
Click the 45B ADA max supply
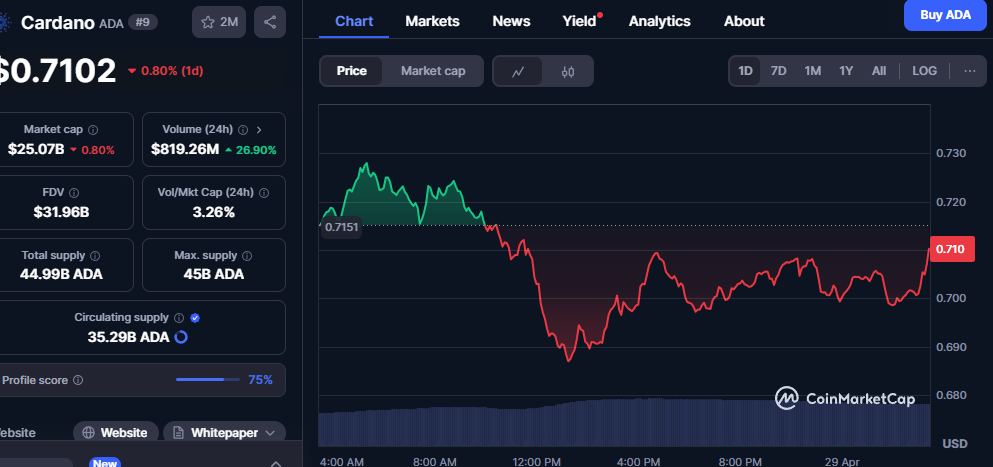click(213, 274)
